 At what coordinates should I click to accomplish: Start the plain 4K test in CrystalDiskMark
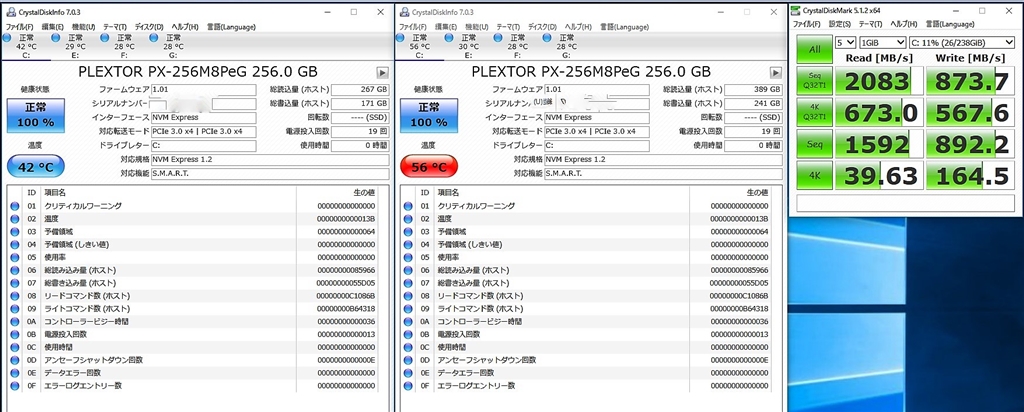[814, 176]
